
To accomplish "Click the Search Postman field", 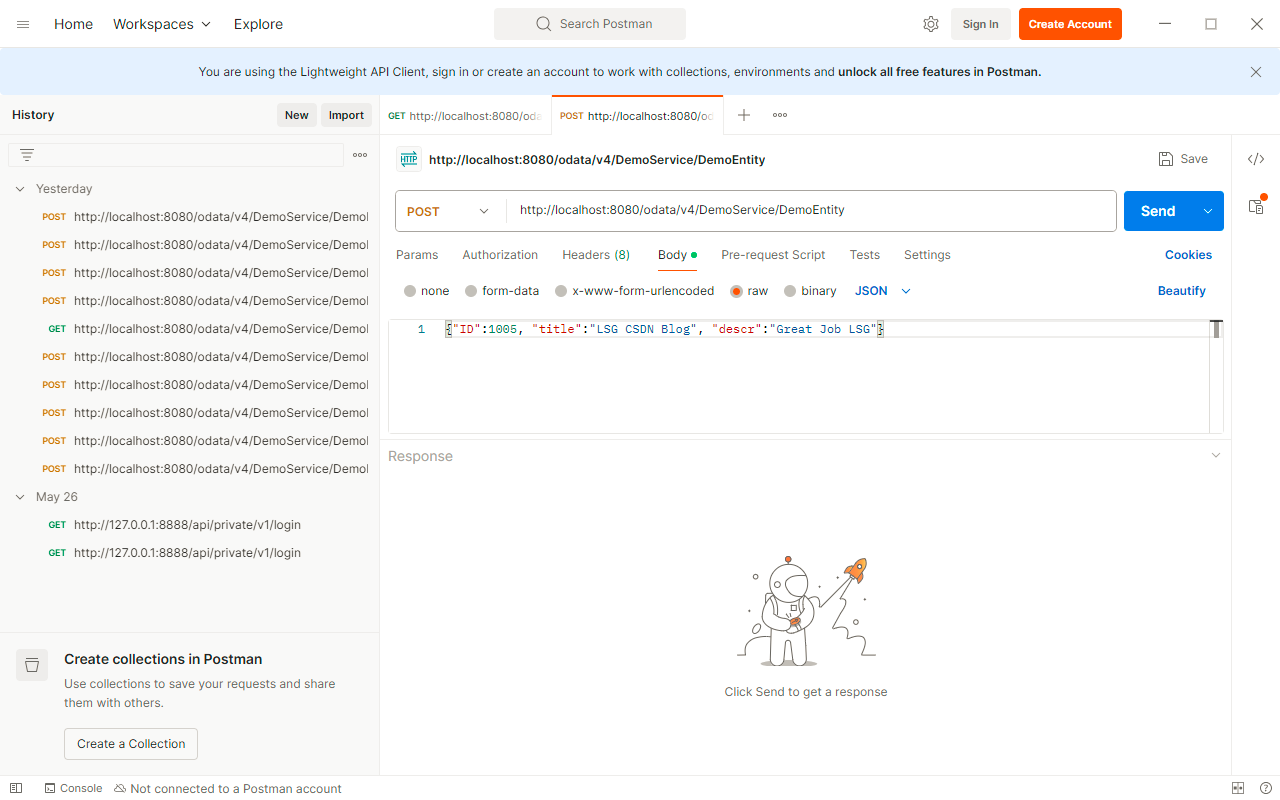I will pos(590,24).
